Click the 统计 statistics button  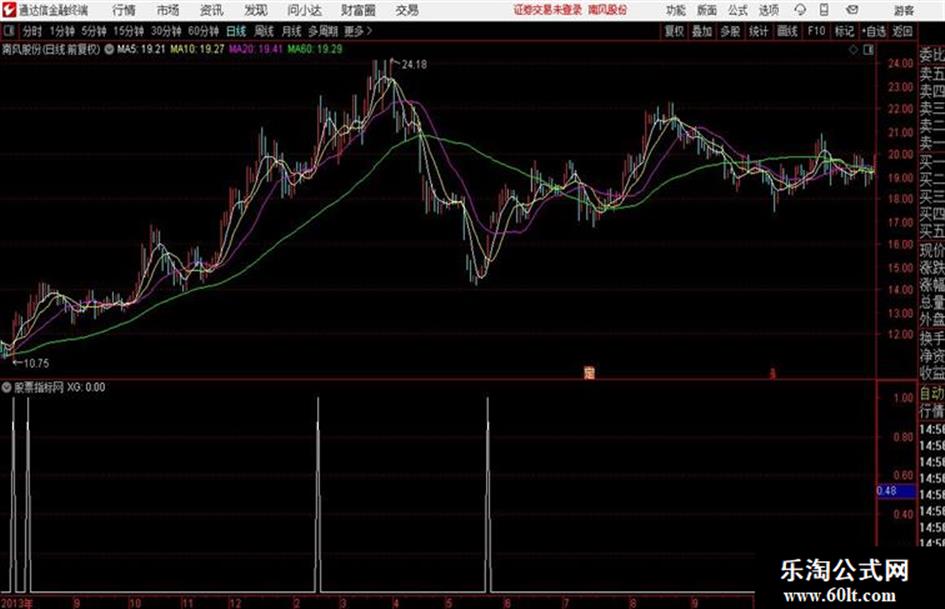click(758, 31)
